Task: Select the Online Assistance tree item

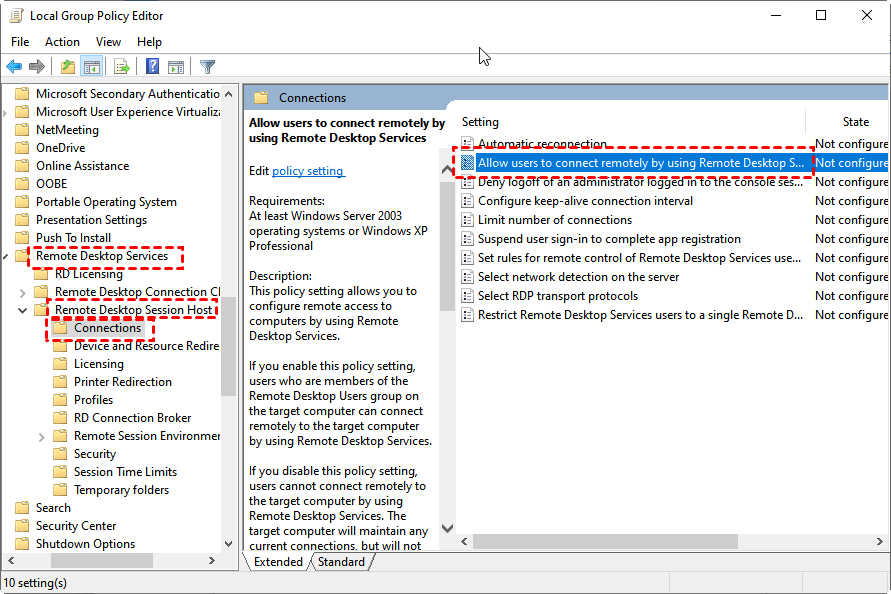Action: pos(82,166)
